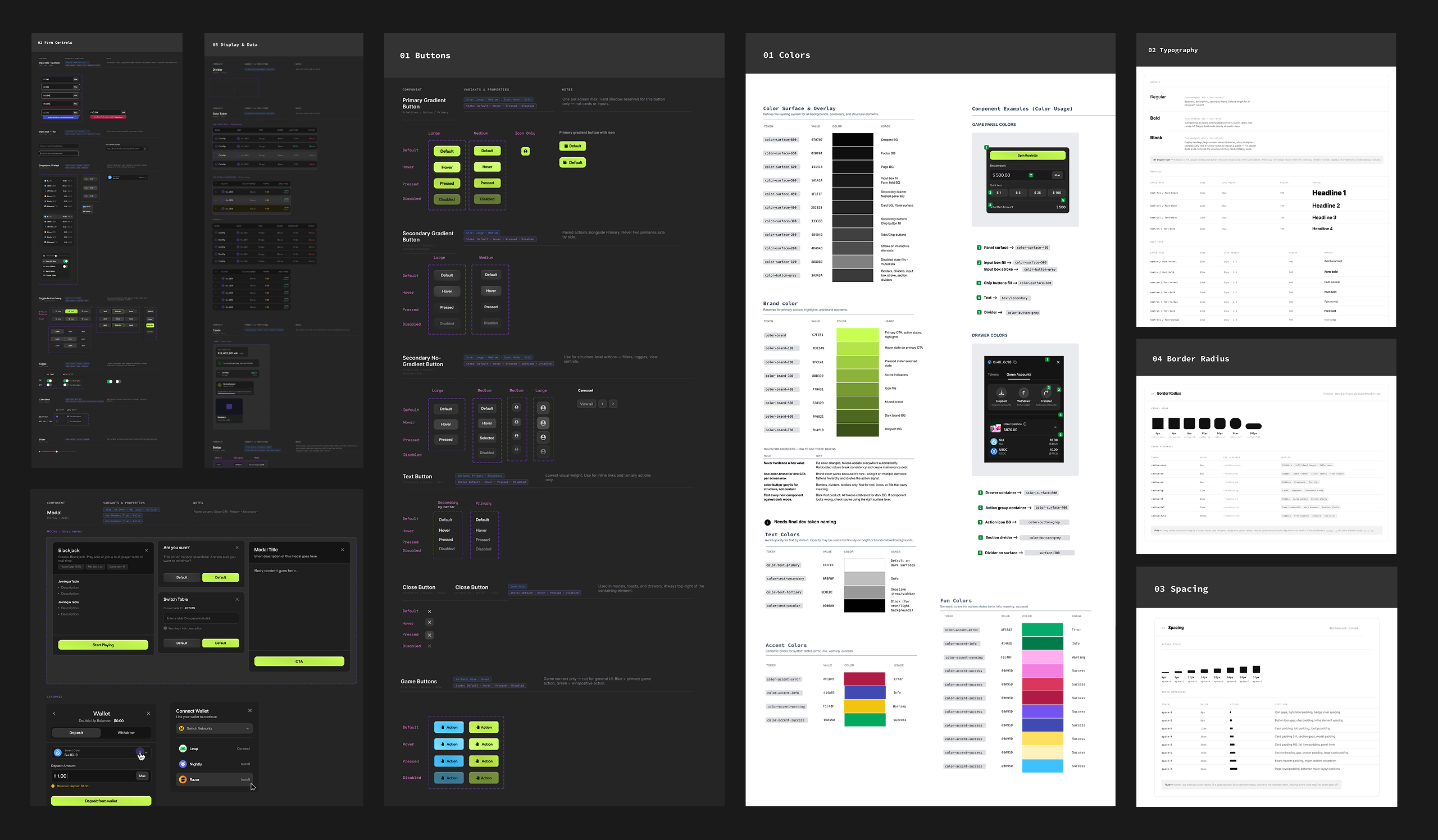The width and height of the screenshot is (1438, 840).
Task: Click the Slider section's green slider handle
Action: pos(57,451)
